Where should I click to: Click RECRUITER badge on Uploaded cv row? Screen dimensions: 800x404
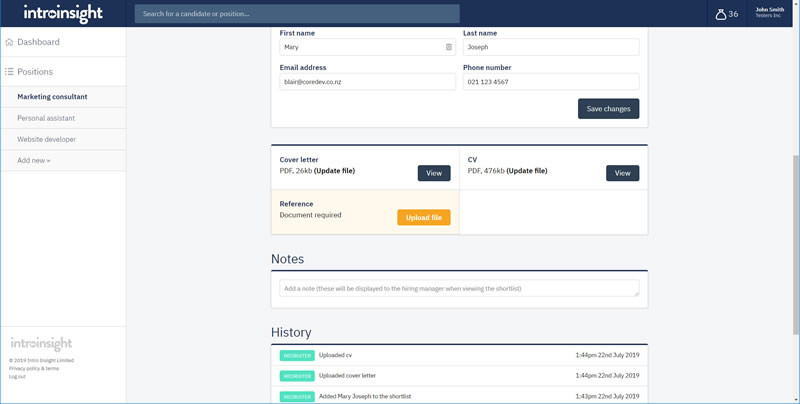(x=297, y=356)
